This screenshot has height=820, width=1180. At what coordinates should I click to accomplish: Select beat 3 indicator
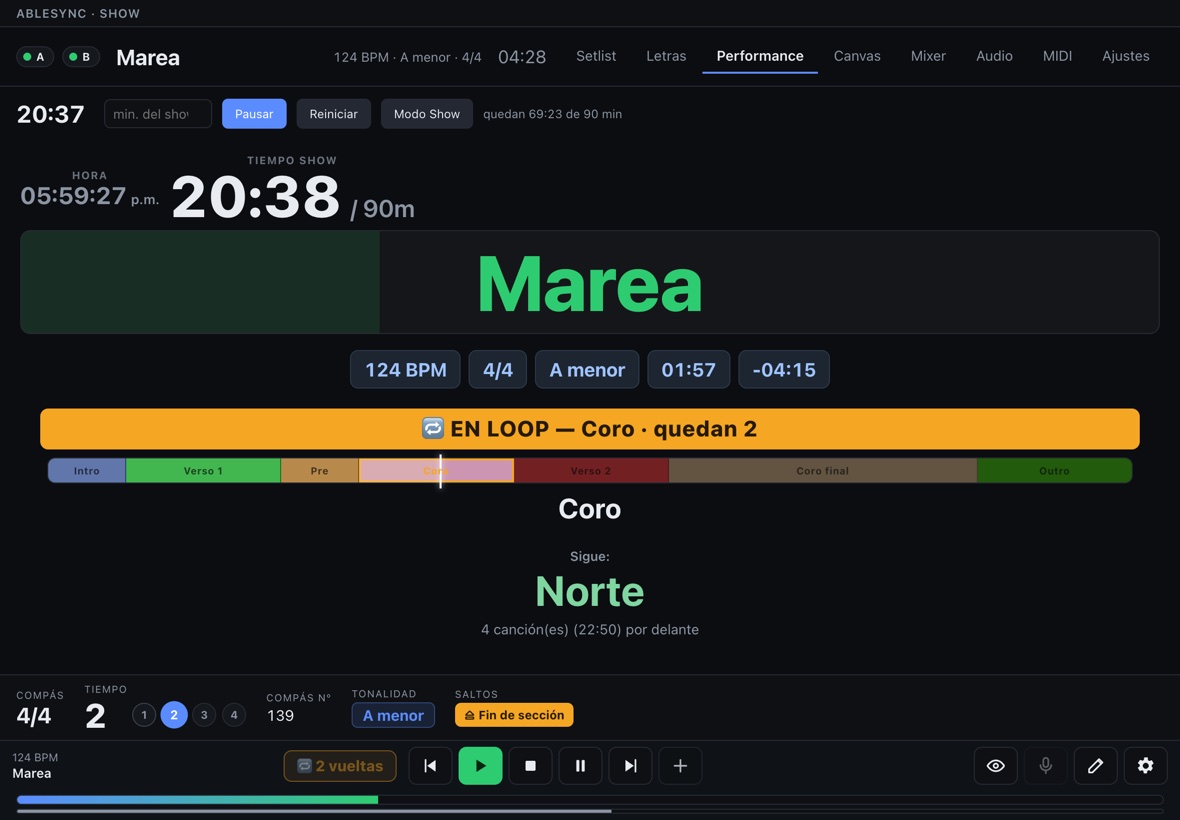(204, 715)
